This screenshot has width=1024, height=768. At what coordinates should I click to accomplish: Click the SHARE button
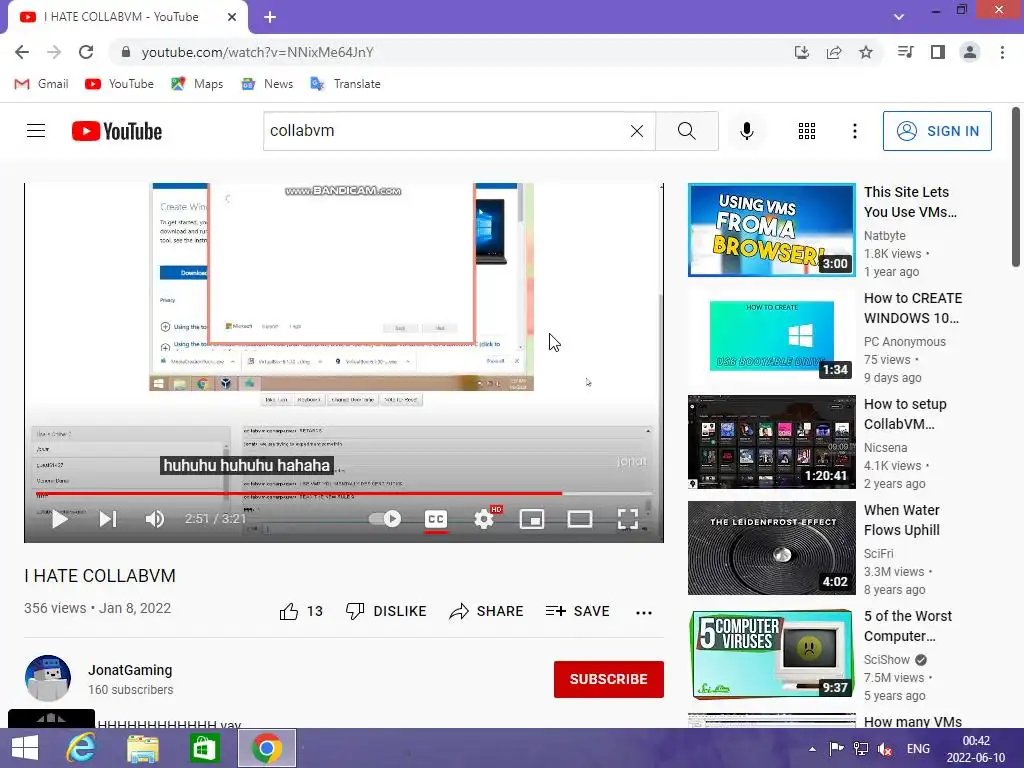click(x=487, y=611)
